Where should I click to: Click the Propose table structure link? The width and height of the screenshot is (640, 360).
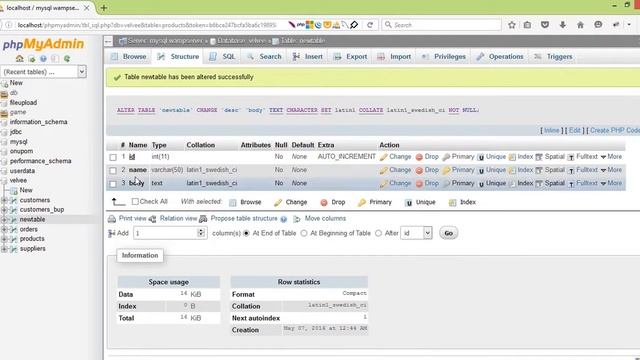pyautogui.click(x=244, y=218)
